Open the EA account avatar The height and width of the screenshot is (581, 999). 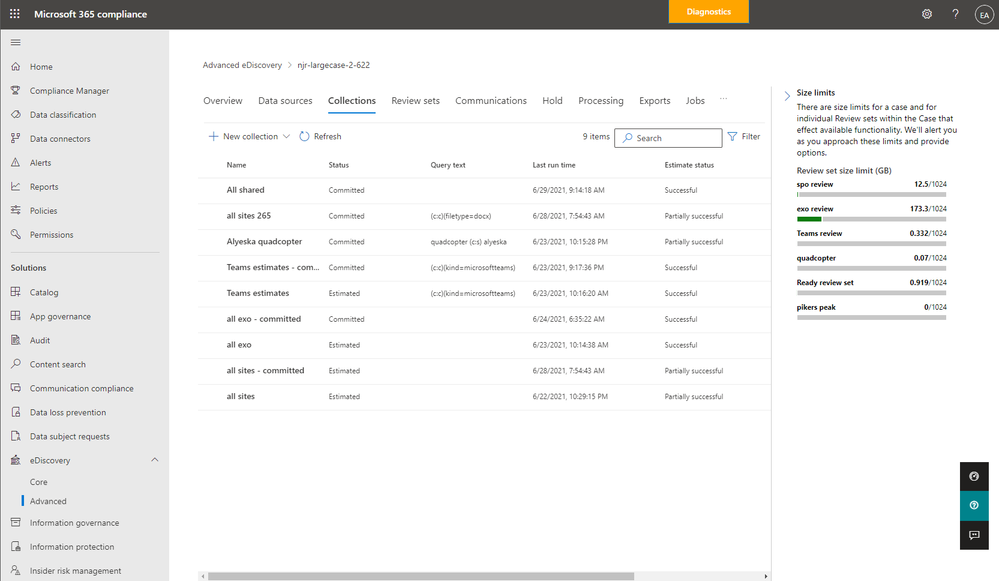984,15
